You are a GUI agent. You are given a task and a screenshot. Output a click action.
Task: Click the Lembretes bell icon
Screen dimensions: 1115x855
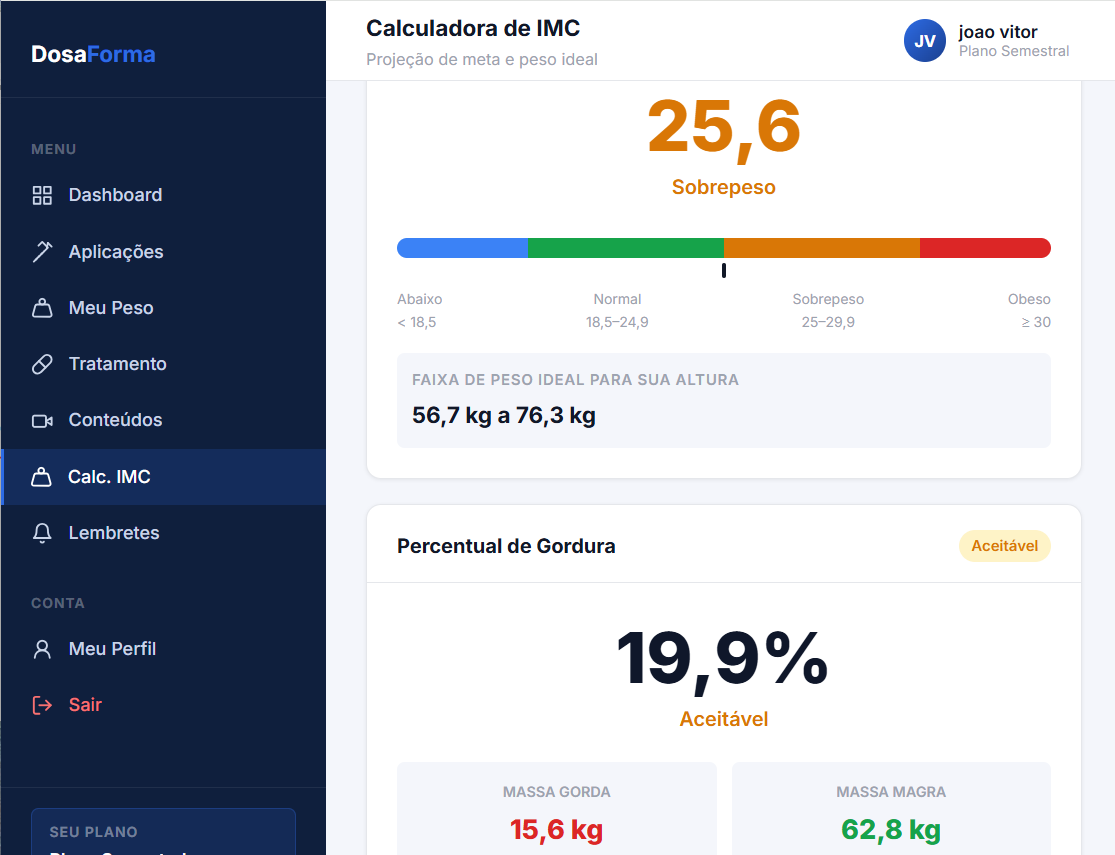(x=42, y=533)
